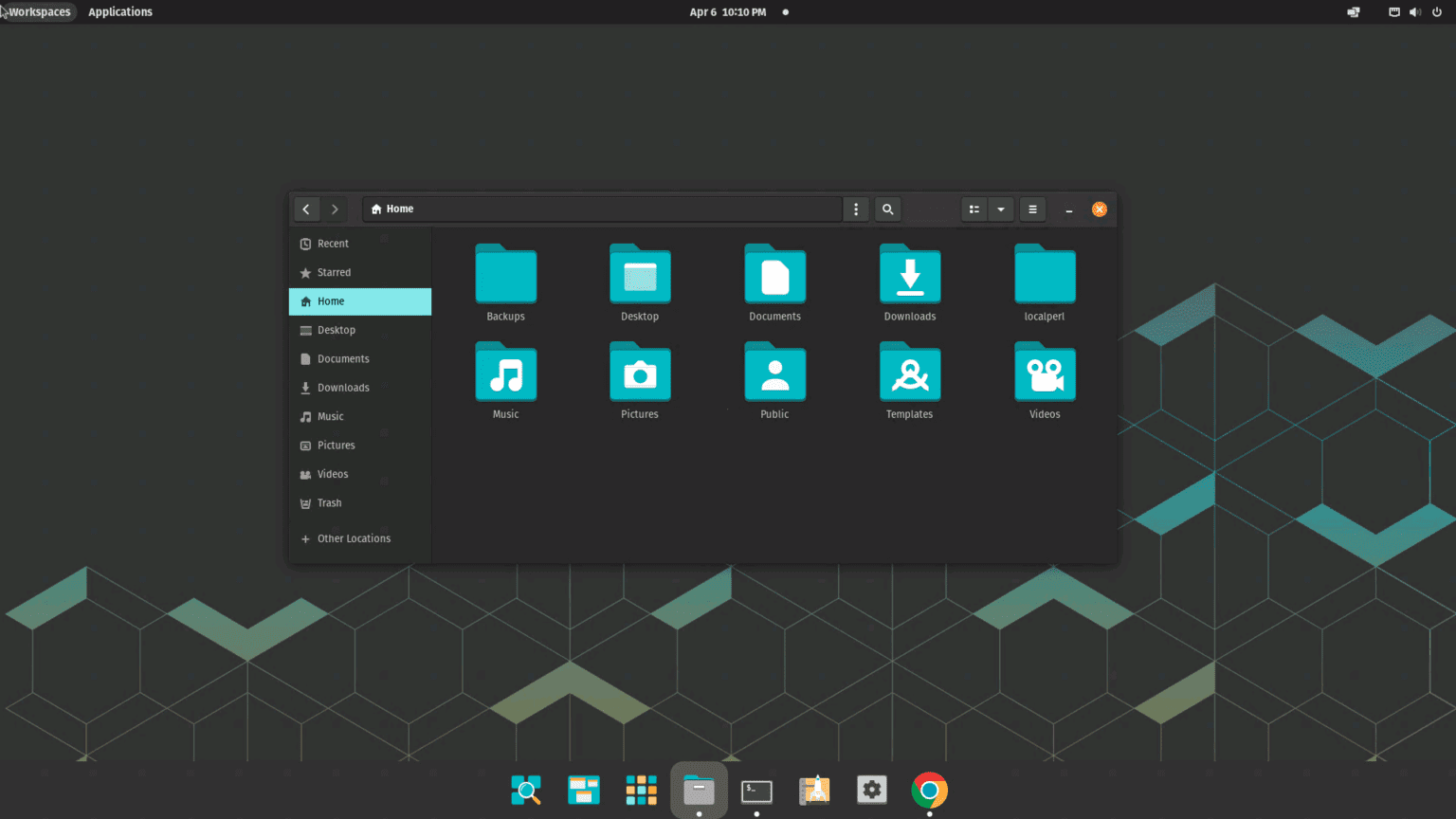Open system settings from the dock
The image size is (1456, 819).
(x=871, y=790)
